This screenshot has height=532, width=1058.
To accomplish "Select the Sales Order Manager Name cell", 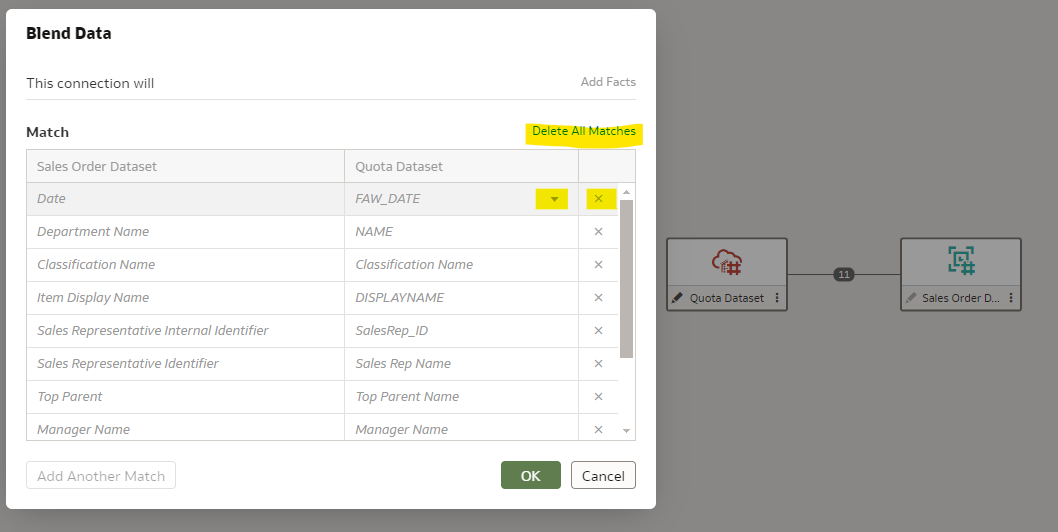I will pyautogui.click(x=186, y=427).
